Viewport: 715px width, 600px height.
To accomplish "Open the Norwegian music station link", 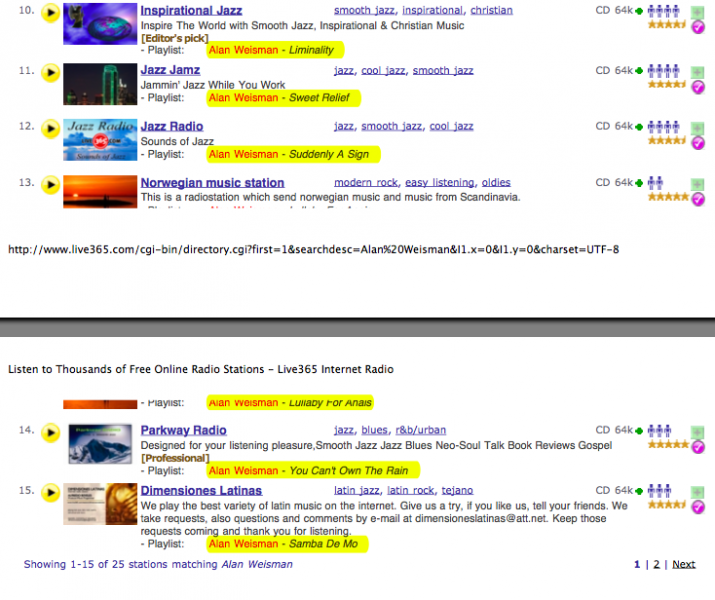I will coord(212,183).
